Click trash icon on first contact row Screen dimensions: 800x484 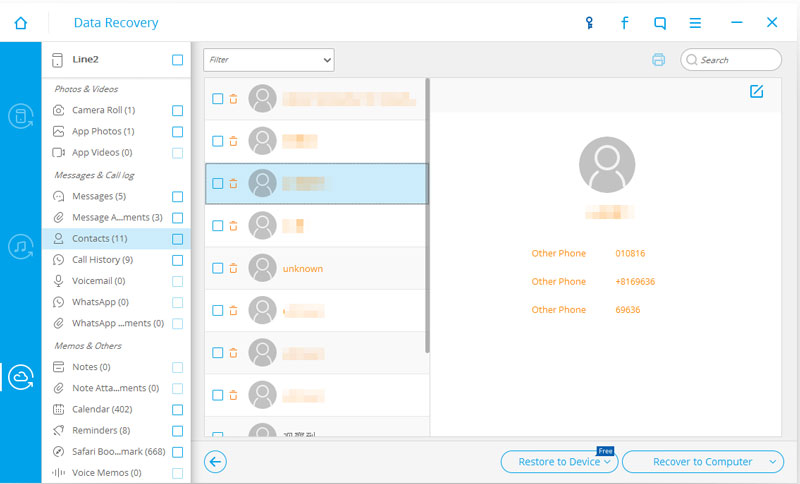point(233,99)
